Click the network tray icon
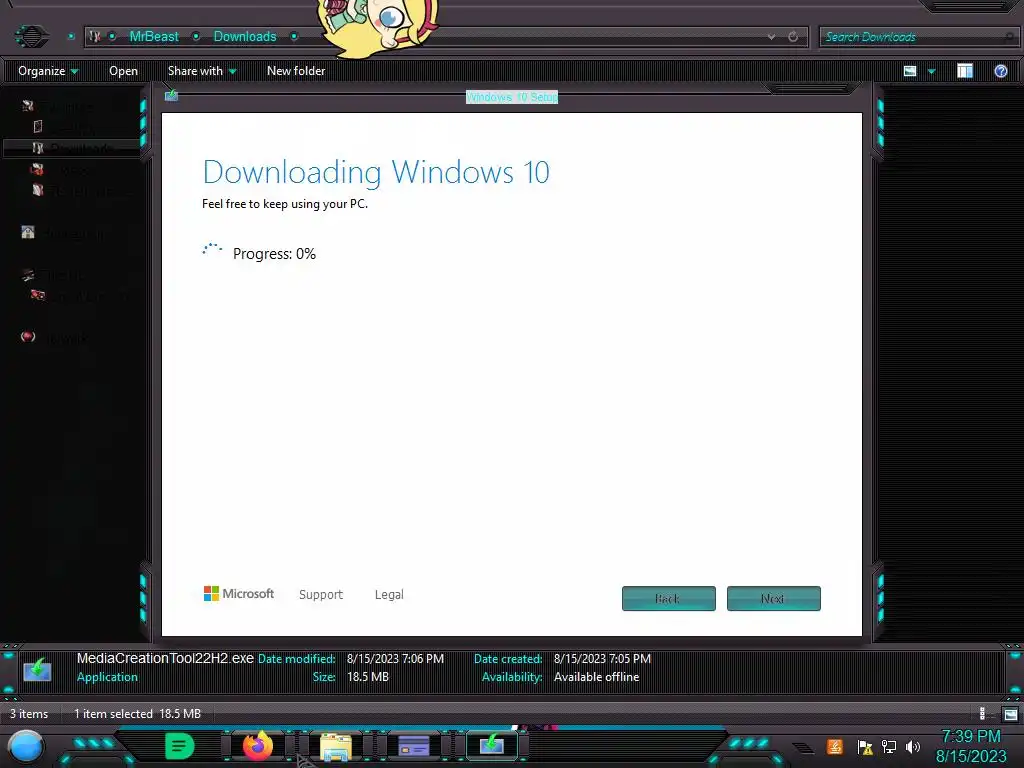 [888, 746]
